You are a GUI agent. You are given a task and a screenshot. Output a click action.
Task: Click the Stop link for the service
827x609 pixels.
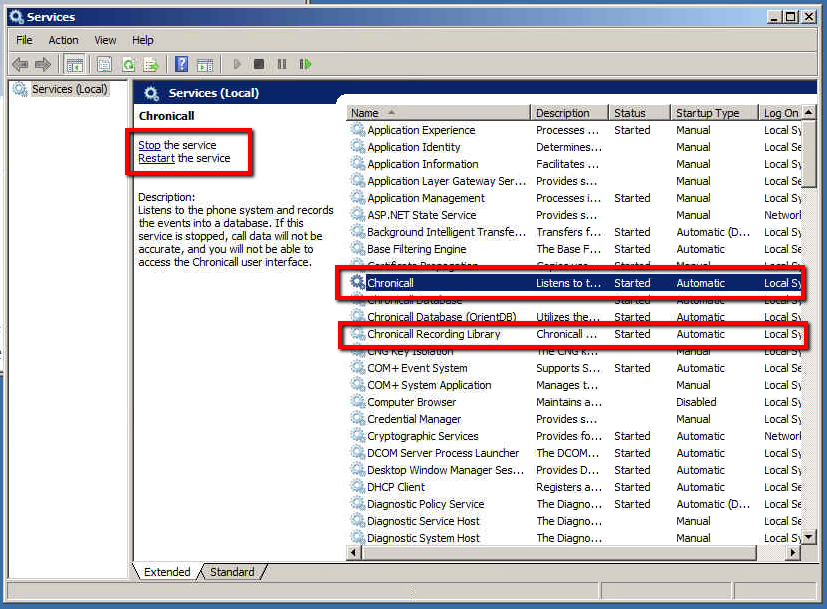[x=149, y=145]
